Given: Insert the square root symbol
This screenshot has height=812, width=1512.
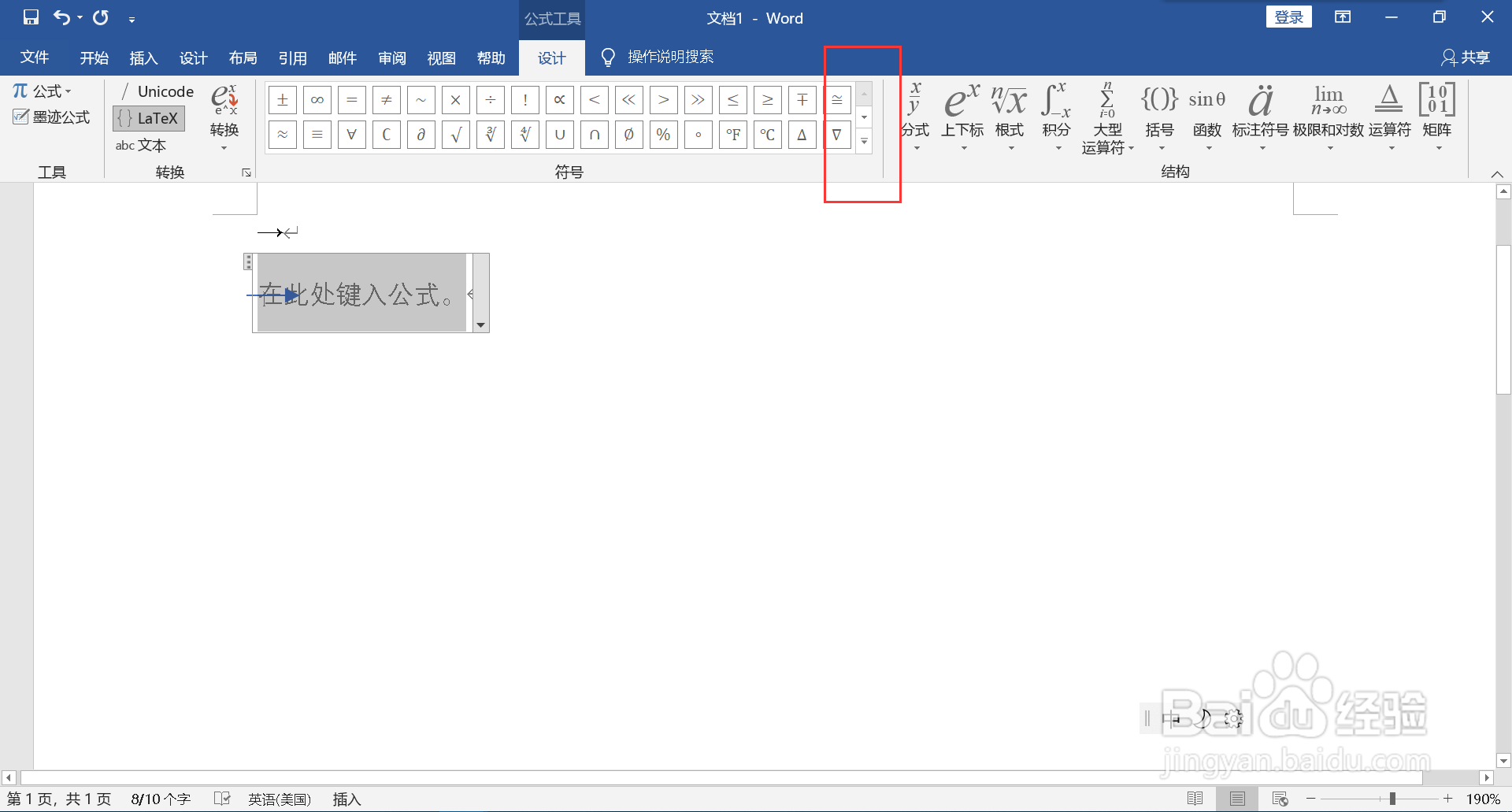Looking at the screenshot, I should 455,134.
